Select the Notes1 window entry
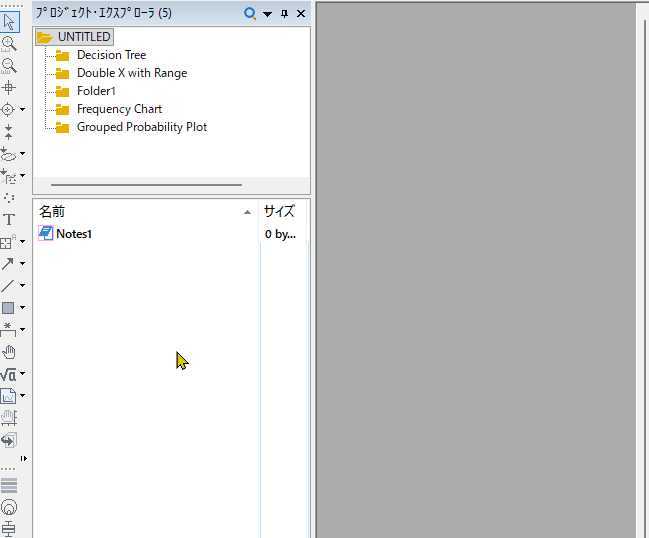 point(74,234)
